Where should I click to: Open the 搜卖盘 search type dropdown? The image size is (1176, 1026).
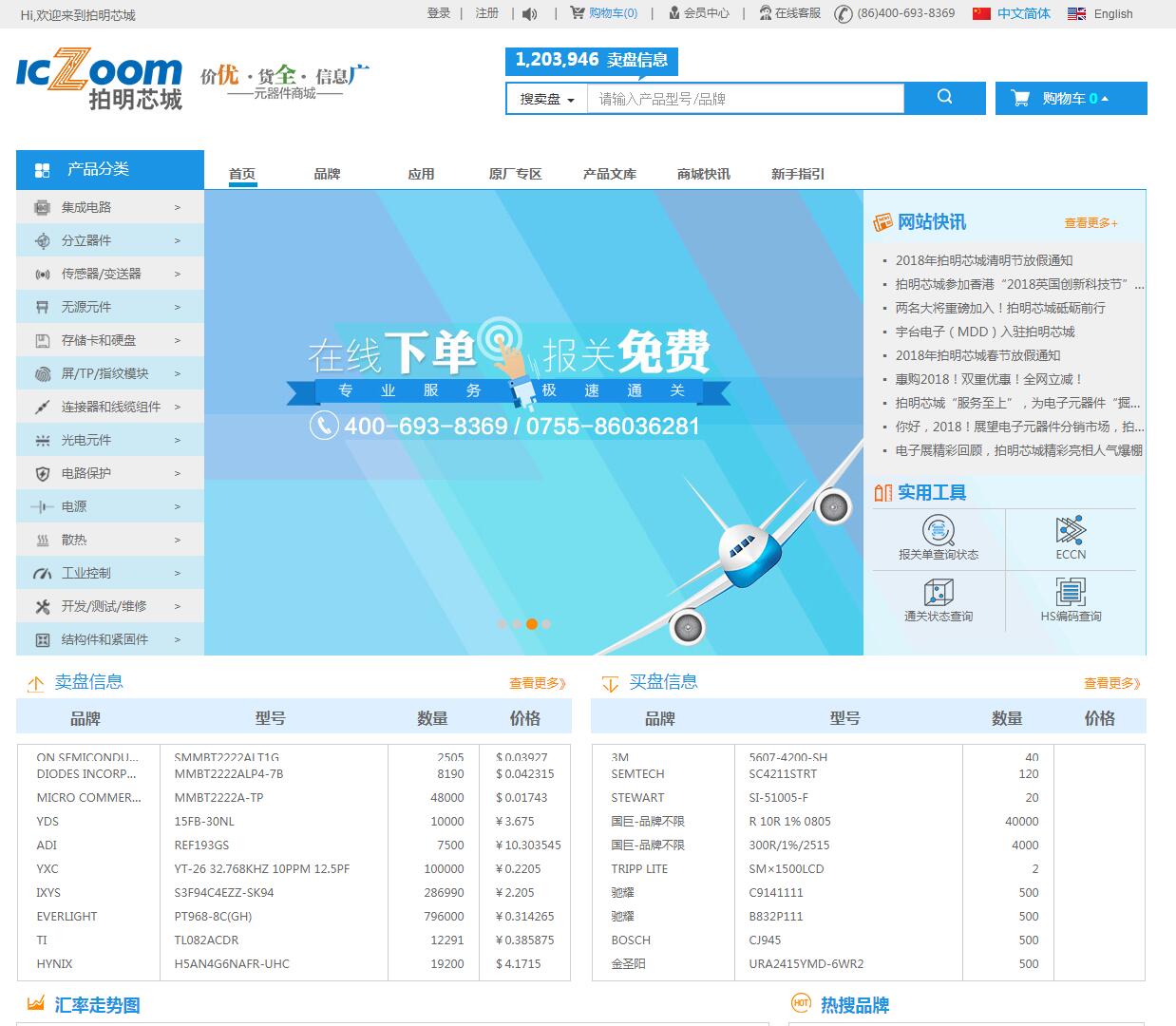pyautogui.click(x=547, y=99)
